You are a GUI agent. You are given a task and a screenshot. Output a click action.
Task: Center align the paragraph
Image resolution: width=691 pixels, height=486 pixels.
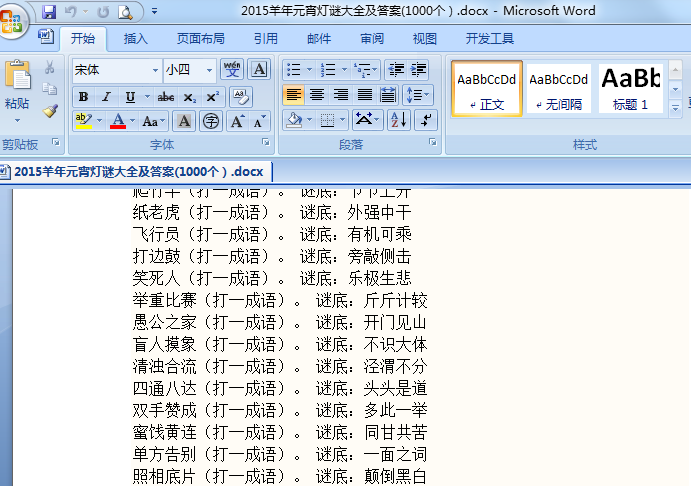pyautogui.click(x=317, y=95)
